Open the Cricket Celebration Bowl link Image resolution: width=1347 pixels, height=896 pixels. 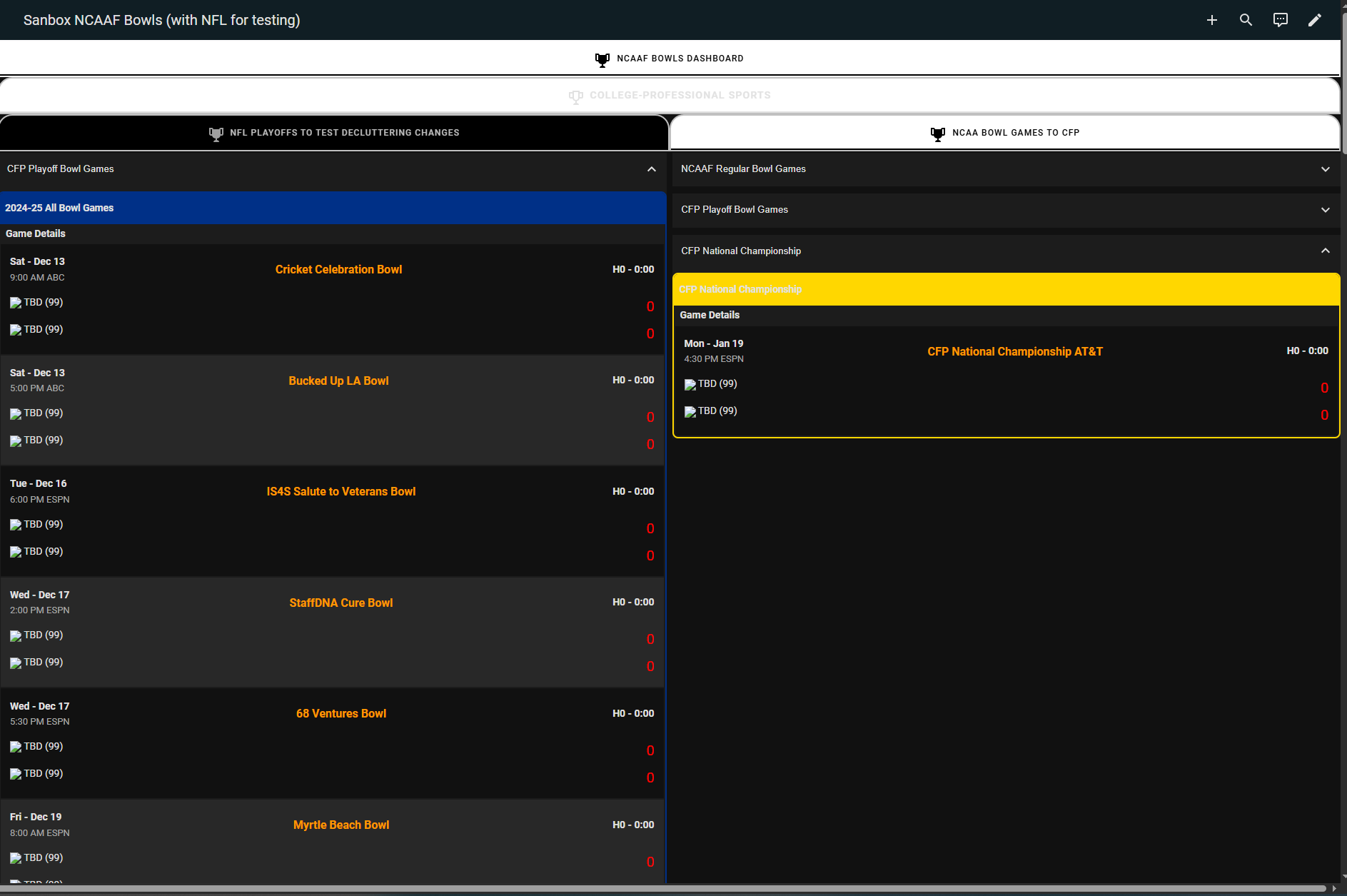pos(338,269)
